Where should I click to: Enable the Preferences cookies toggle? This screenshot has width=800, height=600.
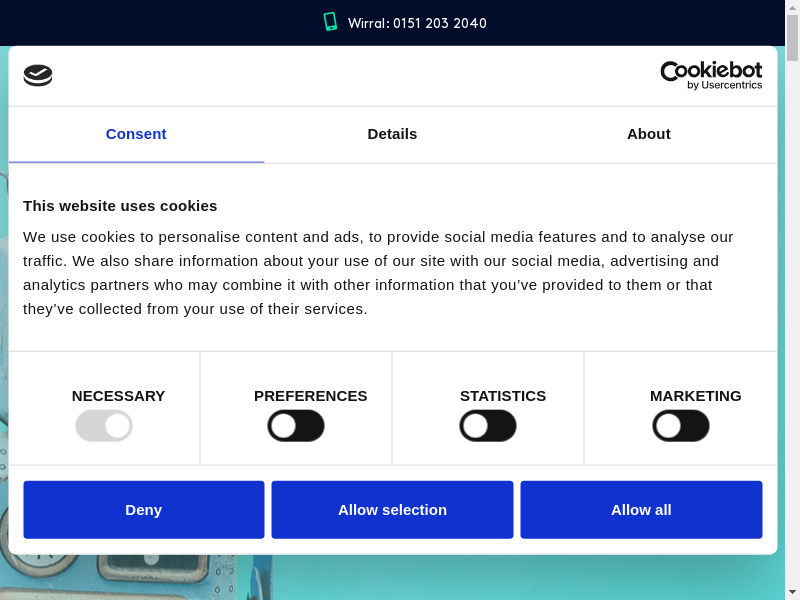(x=296, y=426)
